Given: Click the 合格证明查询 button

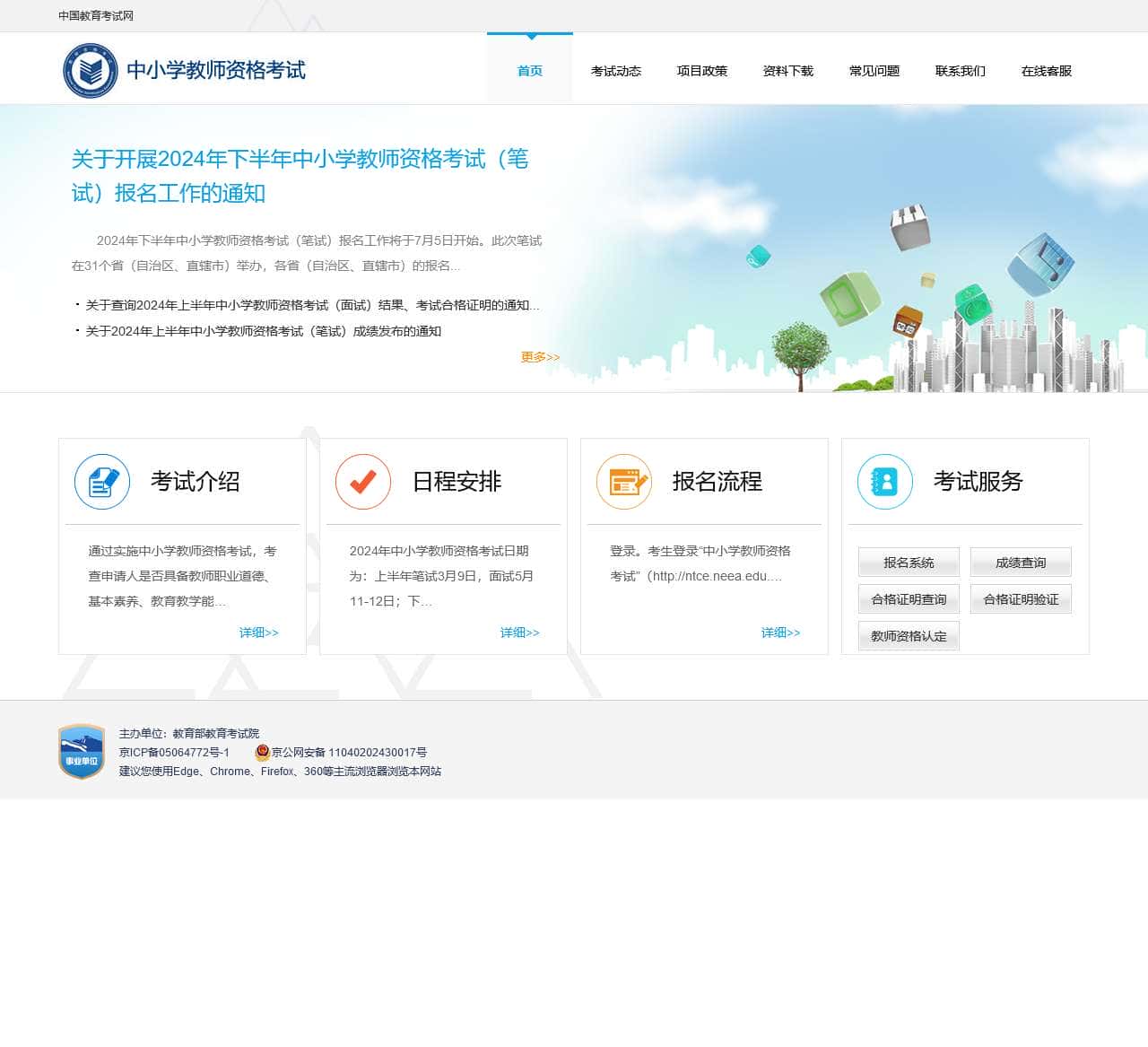Looking at the screenshot, I should [x=908, y=599].
